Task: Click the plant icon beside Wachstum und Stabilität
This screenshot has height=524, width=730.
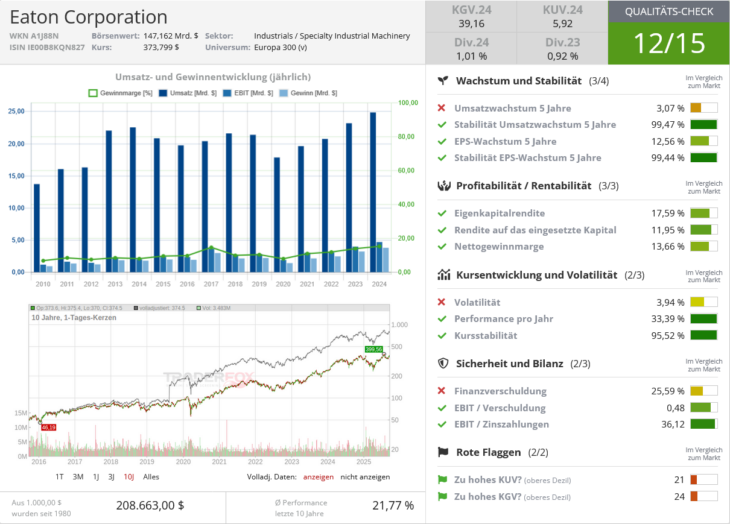Action: pyautogui.click(x=443, y=81)
